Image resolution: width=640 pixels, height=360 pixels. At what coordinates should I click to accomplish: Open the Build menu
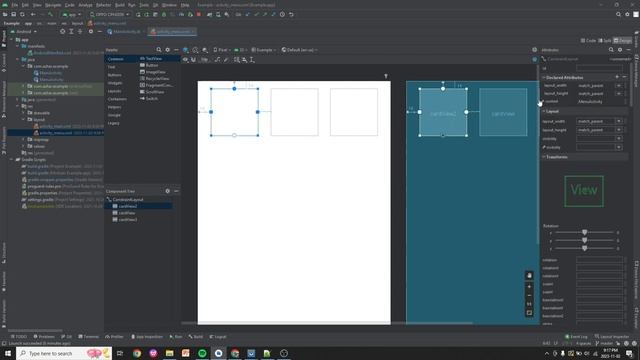pos(120,5)
